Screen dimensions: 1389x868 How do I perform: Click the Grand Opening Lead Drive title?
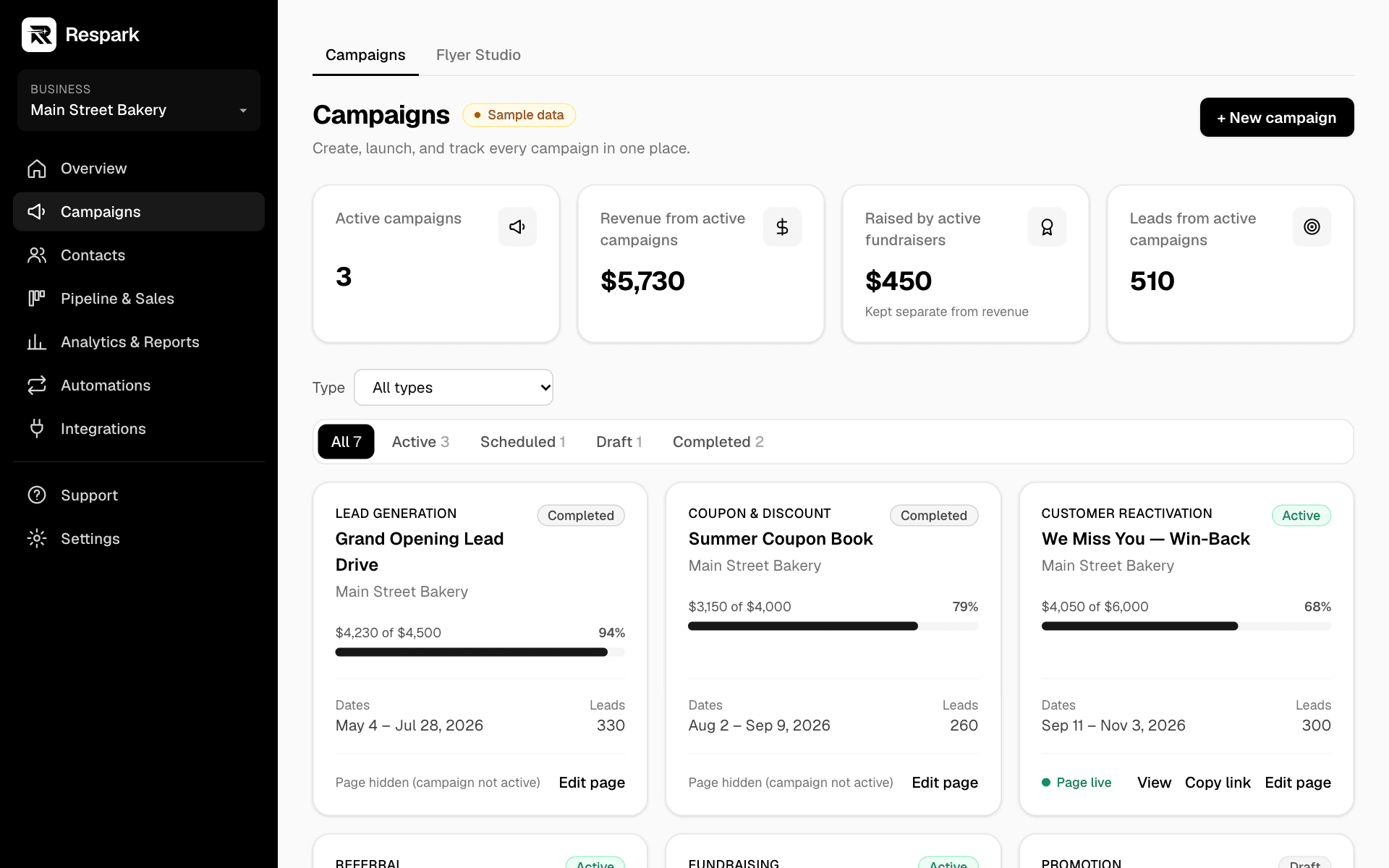[x=420, y=552]
